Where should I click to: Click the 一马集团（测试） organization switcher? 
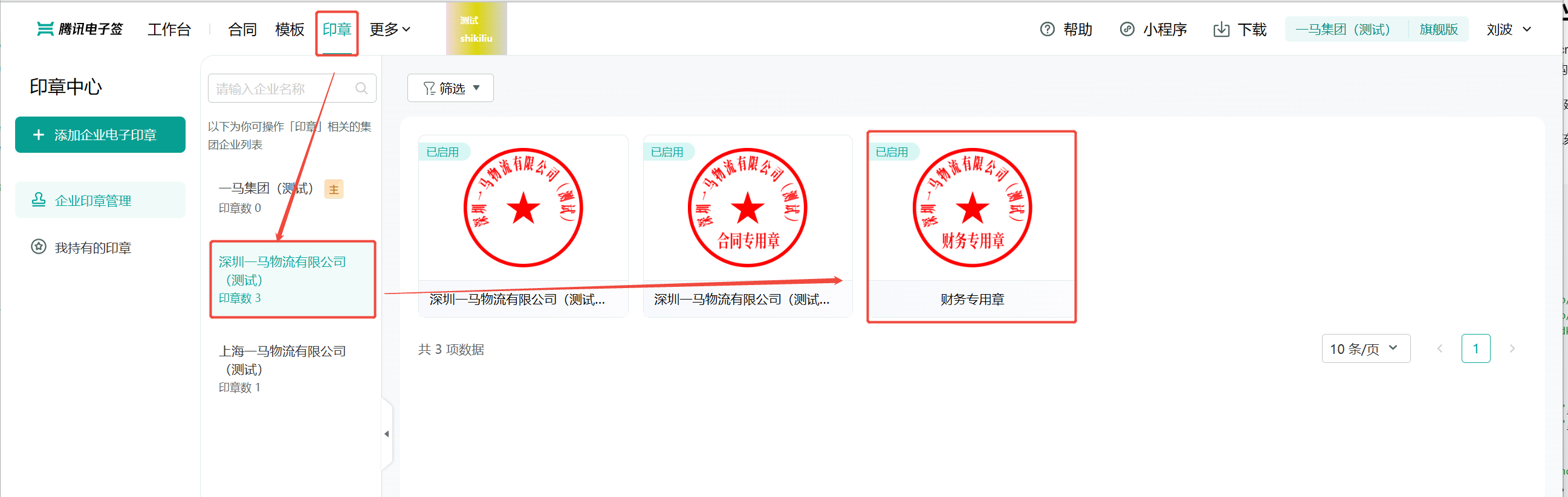(x=1343, y=29)
